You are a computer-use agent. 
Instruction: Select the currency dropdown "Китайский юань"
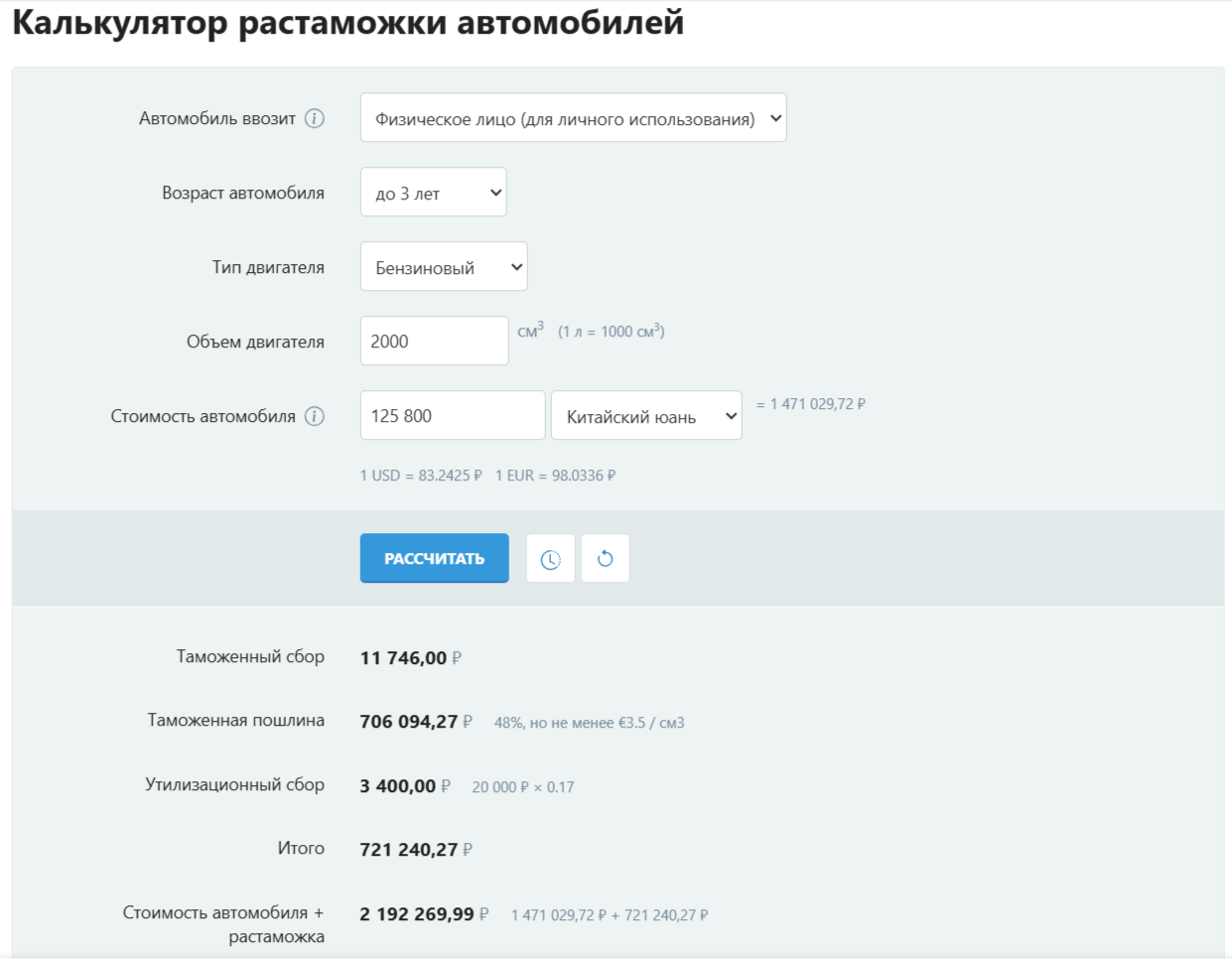pyautogui.click(x=645, y=416)
